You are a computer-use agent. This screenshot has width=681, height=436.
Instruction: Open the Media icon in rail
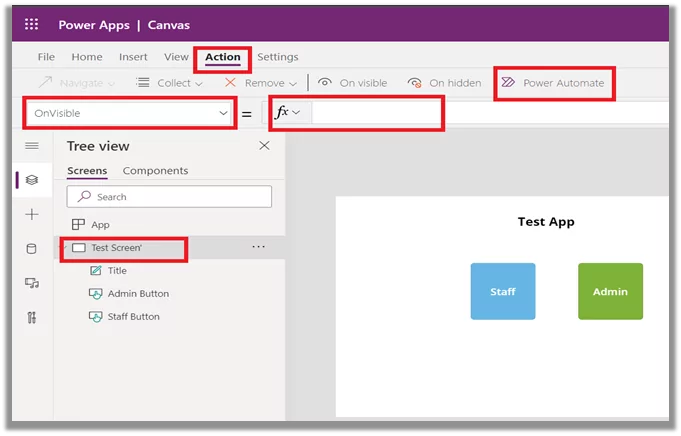[32, 283]
